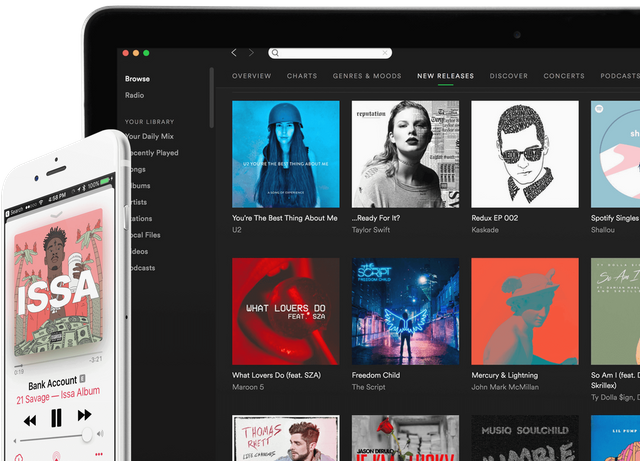The height and width of the screenshot is (461, 640).
Task: Open the Genres & Moods tab
Action: pyautogui.click(x=367, y=76)
